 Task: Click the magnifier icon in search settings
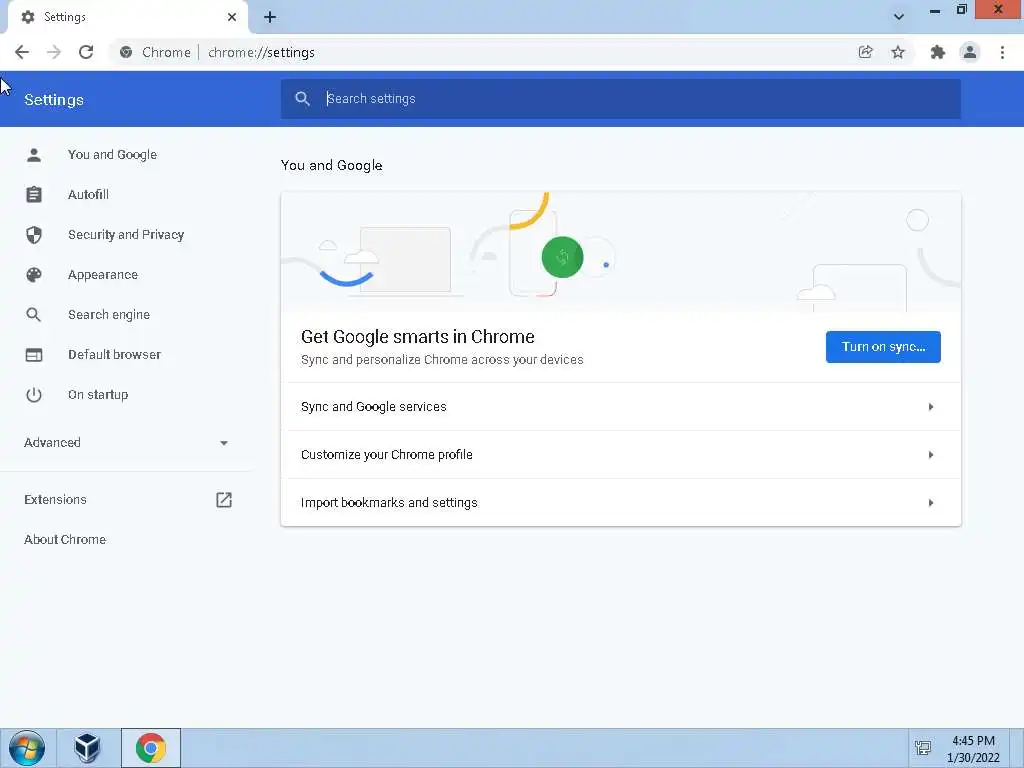(x=302, y=99)
